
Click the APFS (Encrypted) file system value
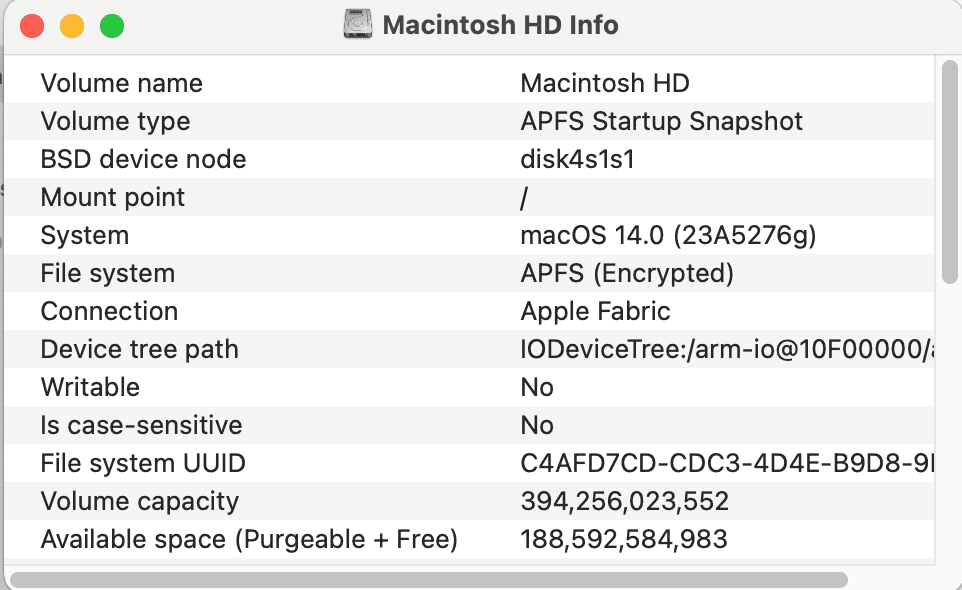(627, 273)
